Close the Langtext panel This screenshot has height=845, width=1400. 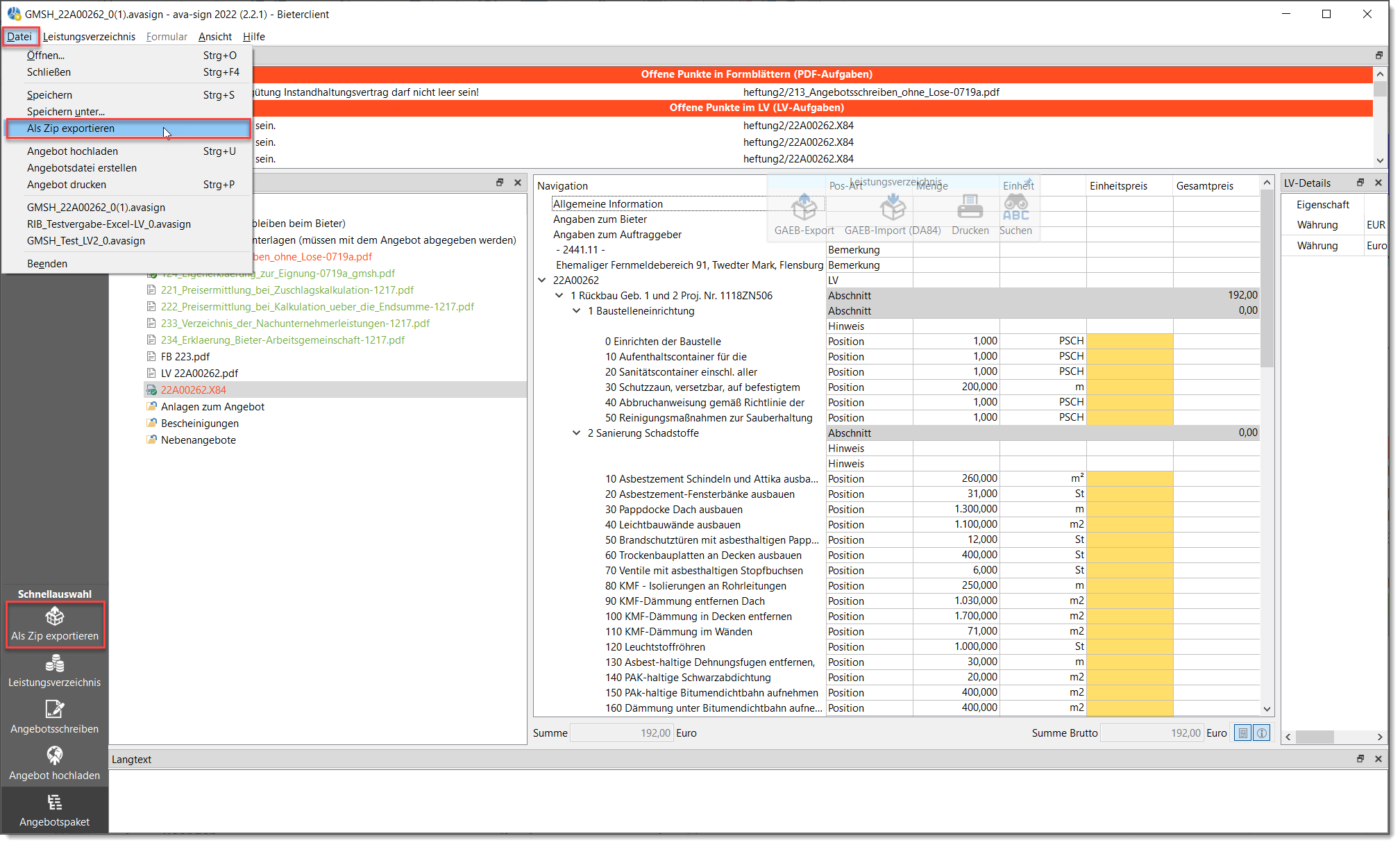click(x=1378, y=759)
